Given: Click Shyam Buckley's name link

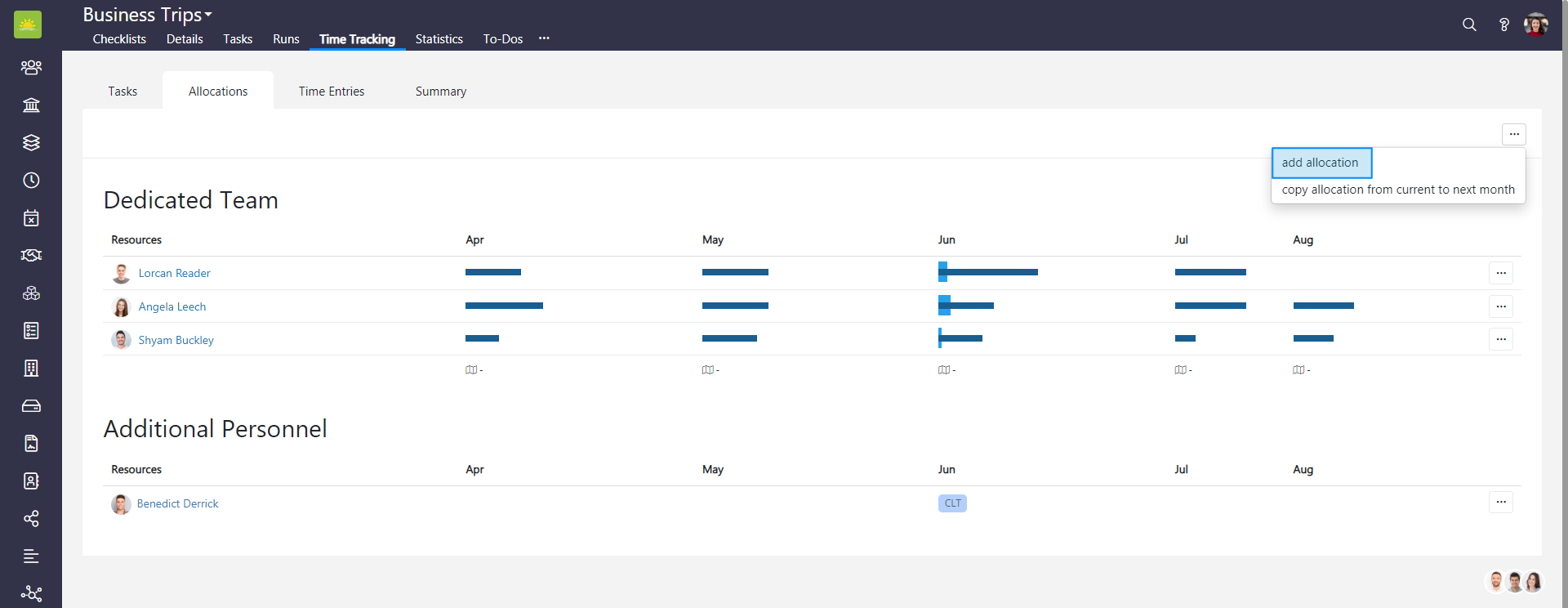Looking at the screenshot, I should [x=176, y=340].
